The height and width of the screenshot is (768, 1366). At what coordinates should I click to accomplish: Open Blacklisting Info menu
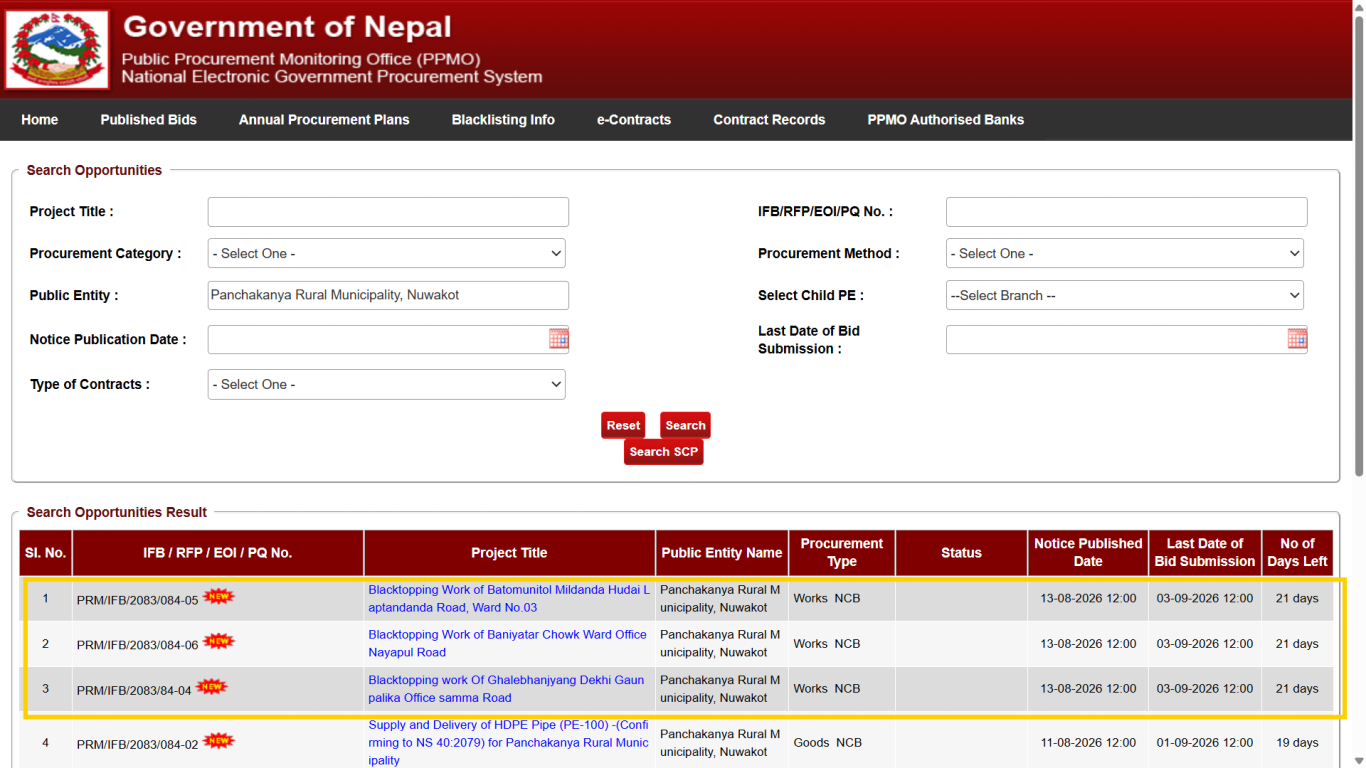503,120
